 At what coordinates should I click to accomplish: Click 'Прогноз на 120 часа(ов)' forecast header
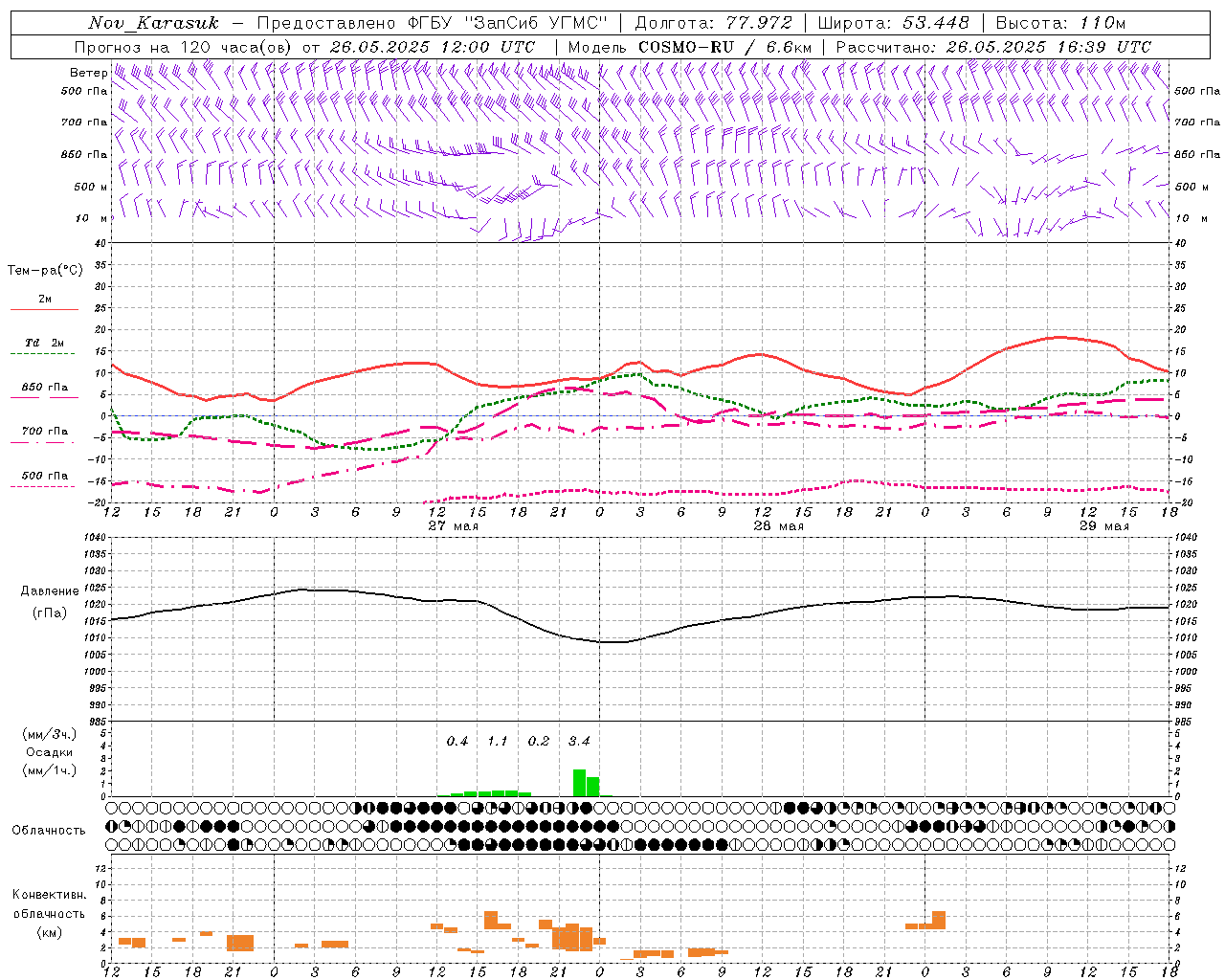point(184,47)
